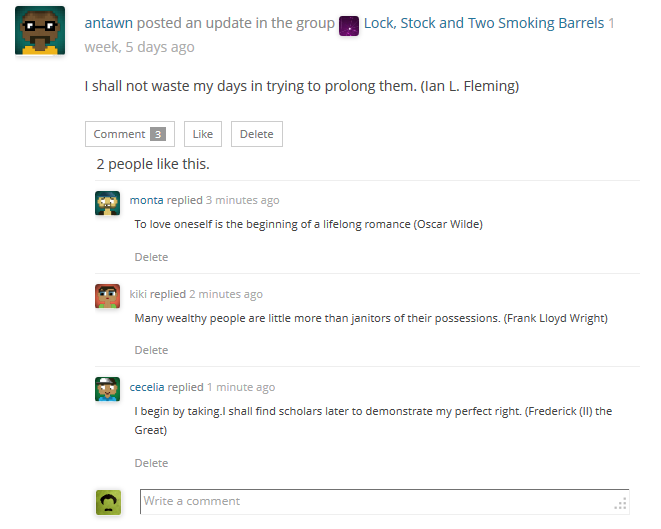Image resolution: width=661 pixels, height=529 pixels.
Task: Click the comment count badge 3
Action: pos(158,134)
